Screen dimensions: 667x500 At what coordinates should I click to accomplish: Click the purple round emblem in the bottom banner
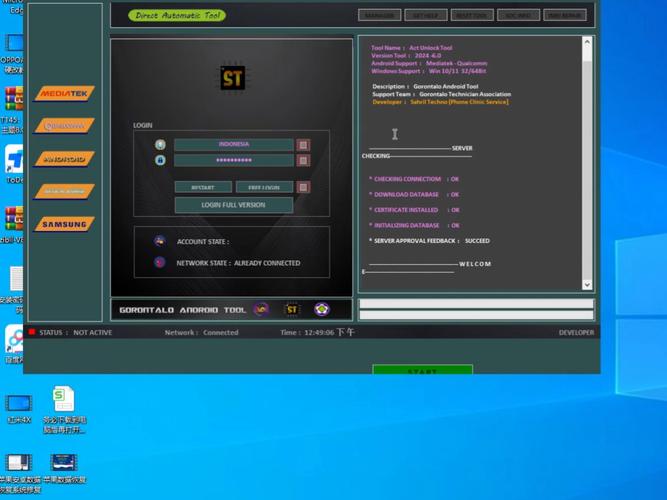click(322, 309)
